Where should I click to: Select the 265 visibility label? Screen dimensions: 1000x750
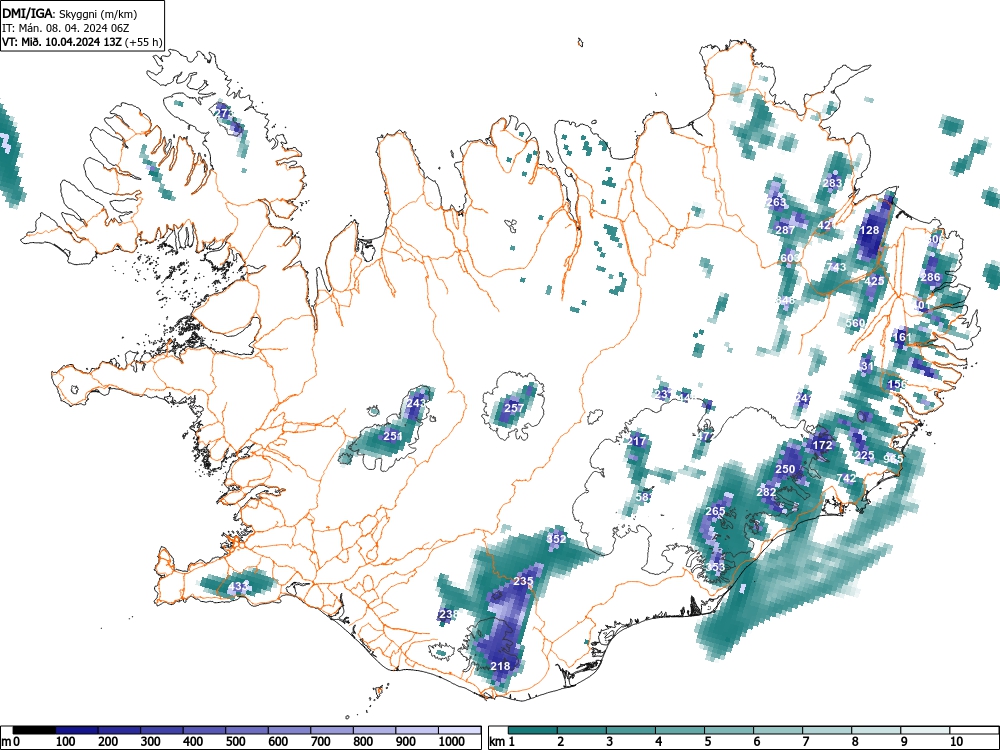[x=716, y=511]
